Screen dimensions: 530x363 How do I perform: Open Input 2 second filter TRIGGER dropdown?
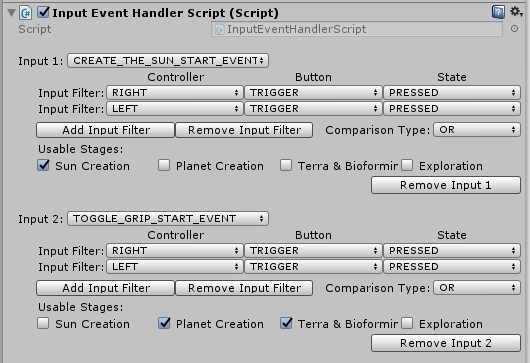pyautogui.click(x=313, y=267)
